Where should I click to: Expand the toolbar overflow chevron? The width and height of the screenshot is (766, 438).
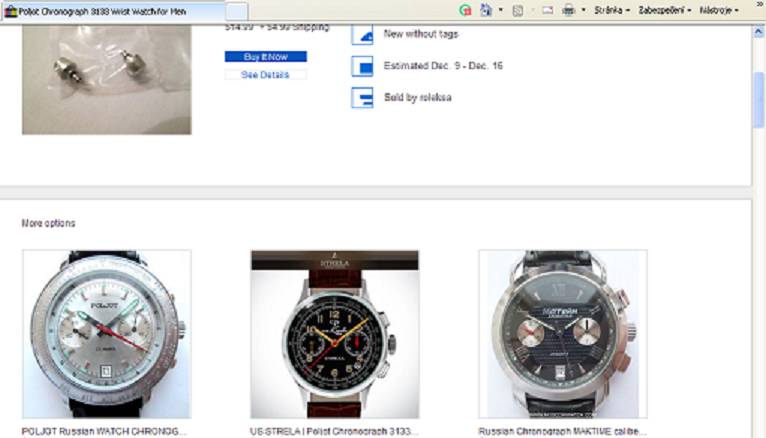point(757,7)
